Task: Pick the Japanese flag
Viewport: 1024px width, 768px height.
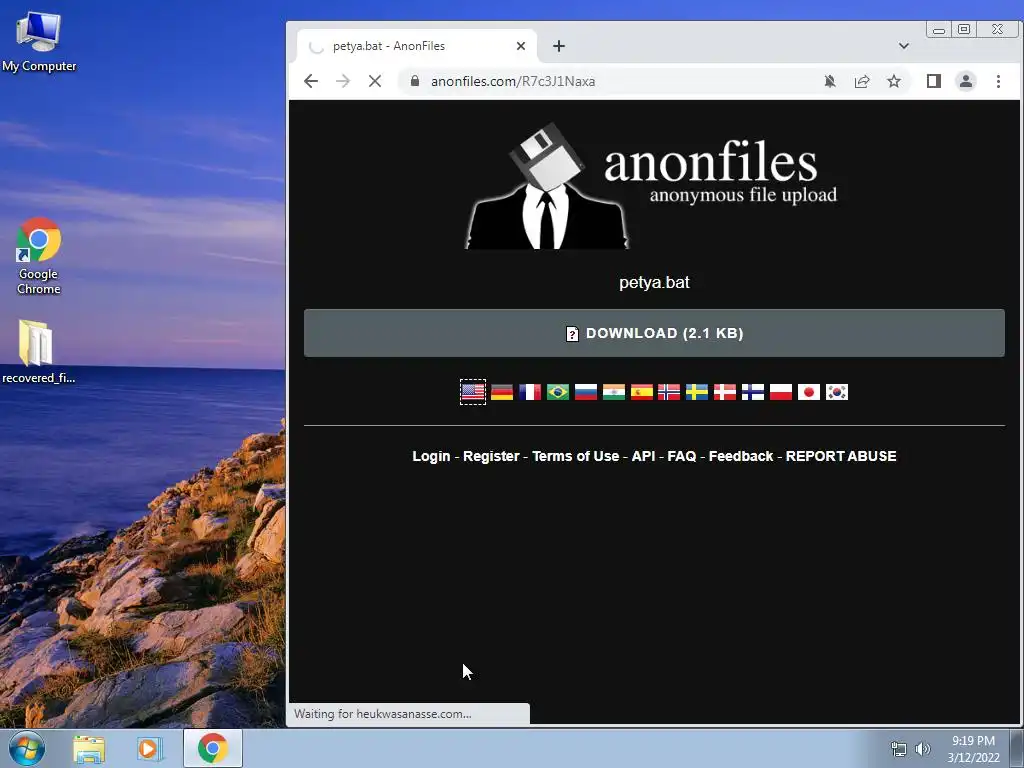Action: (808, 392)
